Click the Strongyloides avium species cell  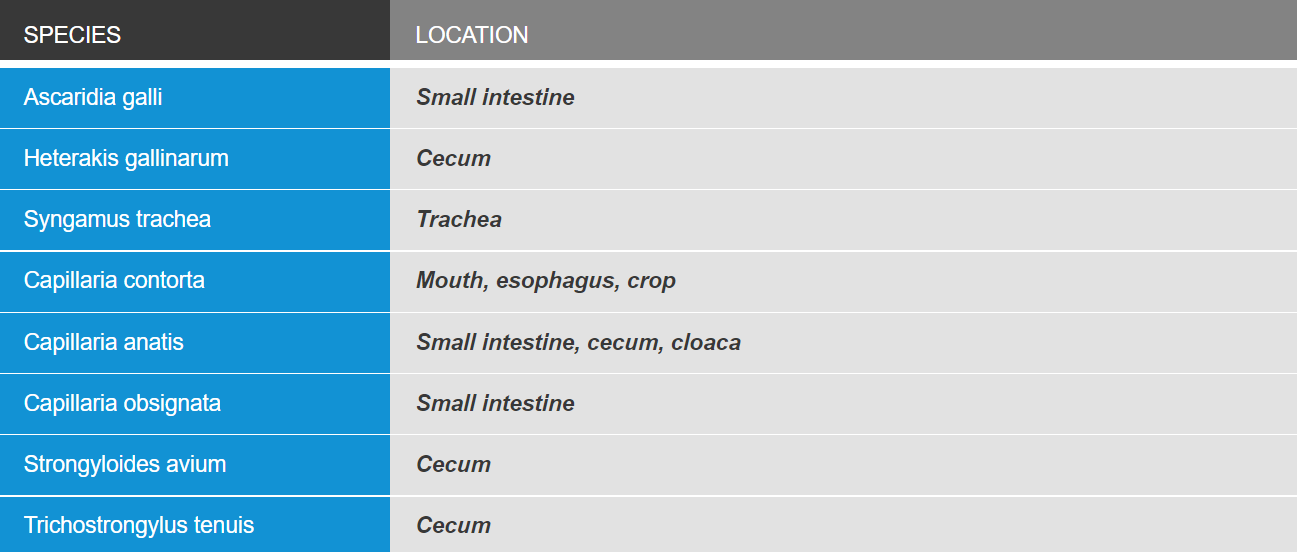coord(195,464)
